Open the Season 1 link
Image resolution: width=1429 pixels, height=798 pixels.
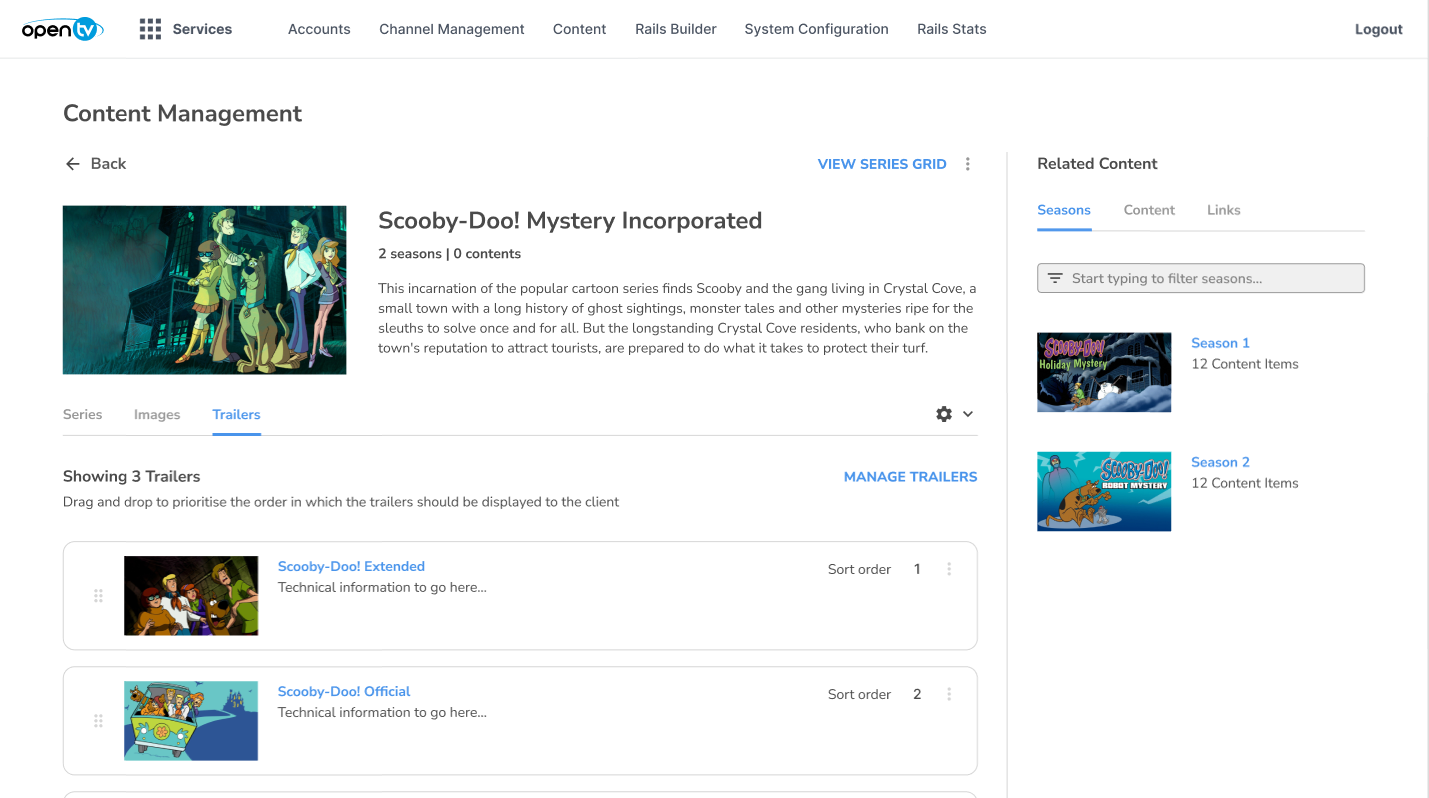[1220, 343]
